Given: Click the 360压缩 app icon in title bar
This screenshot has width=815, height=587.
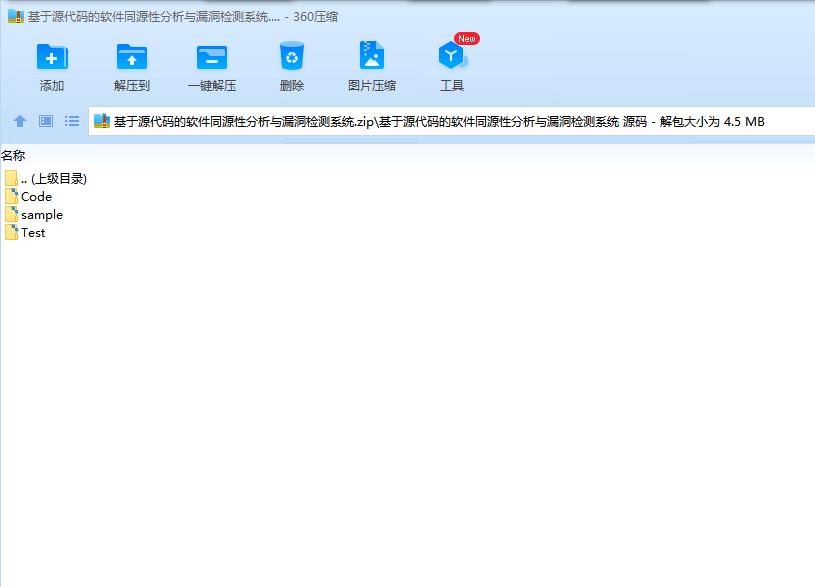Looking at the screenshot, I should pos(16,16).
